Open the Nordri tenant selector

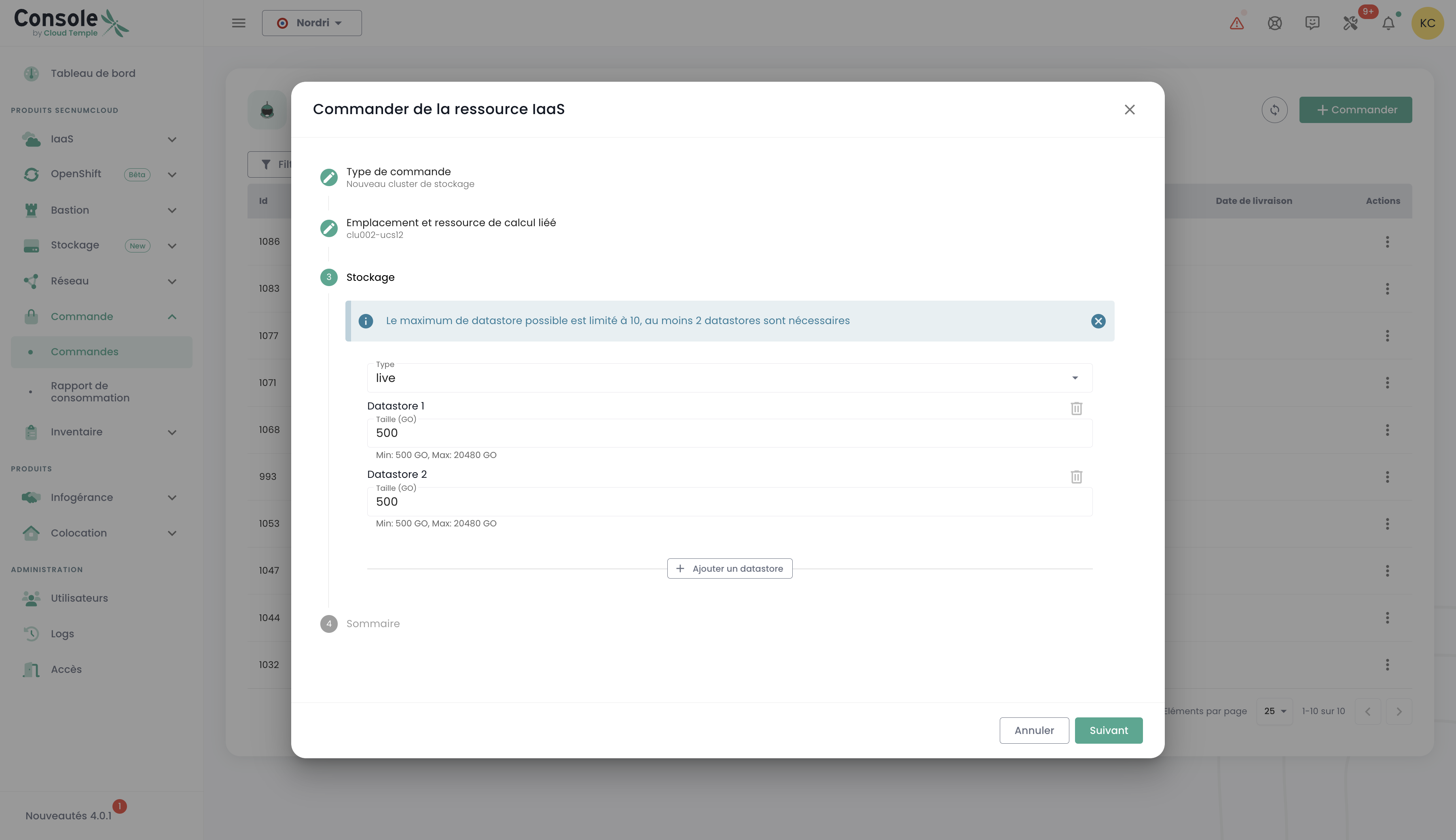point(311,23)
